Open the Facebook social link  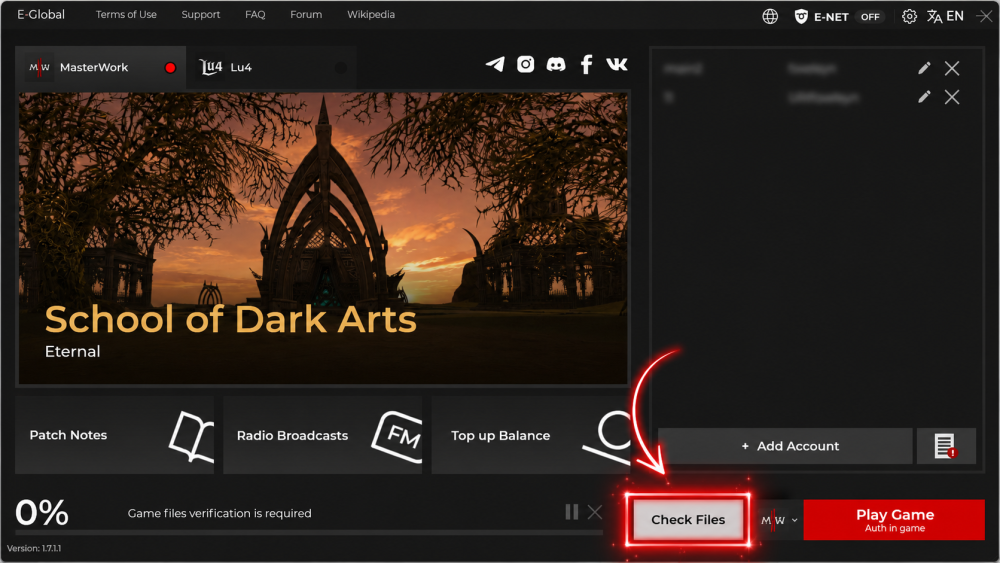pyautogui.click(x=586, y=64)
